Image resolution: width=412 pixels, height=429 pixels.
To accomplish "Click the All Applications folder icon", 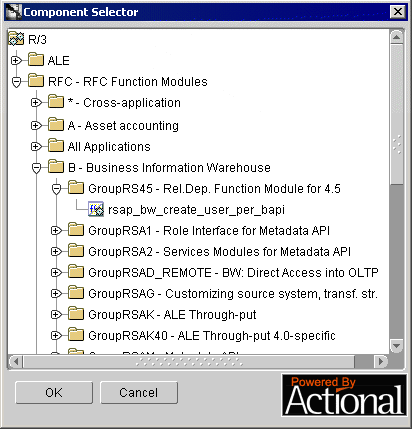I will [56, 146].
